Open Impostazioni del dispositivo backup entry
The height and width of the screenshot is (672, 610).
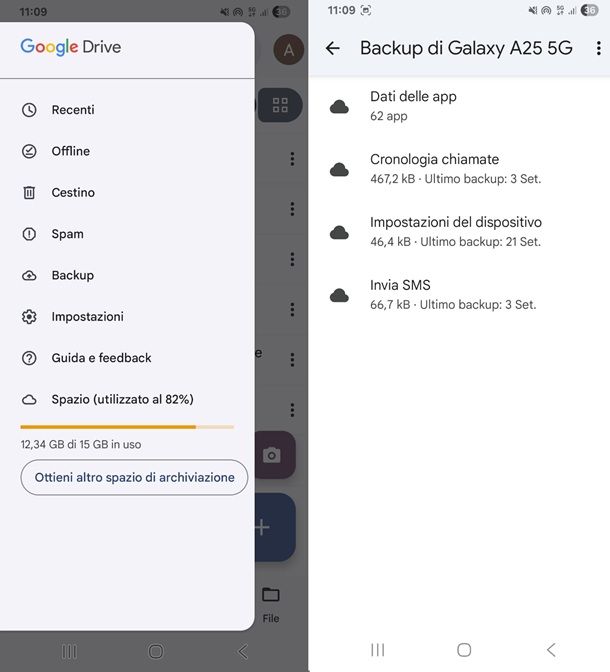(x=455, y=231)
